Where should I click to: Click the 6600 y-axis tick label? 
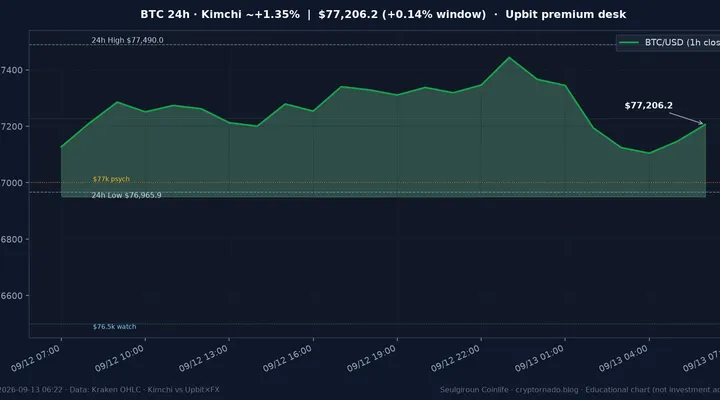pos(11,296)
